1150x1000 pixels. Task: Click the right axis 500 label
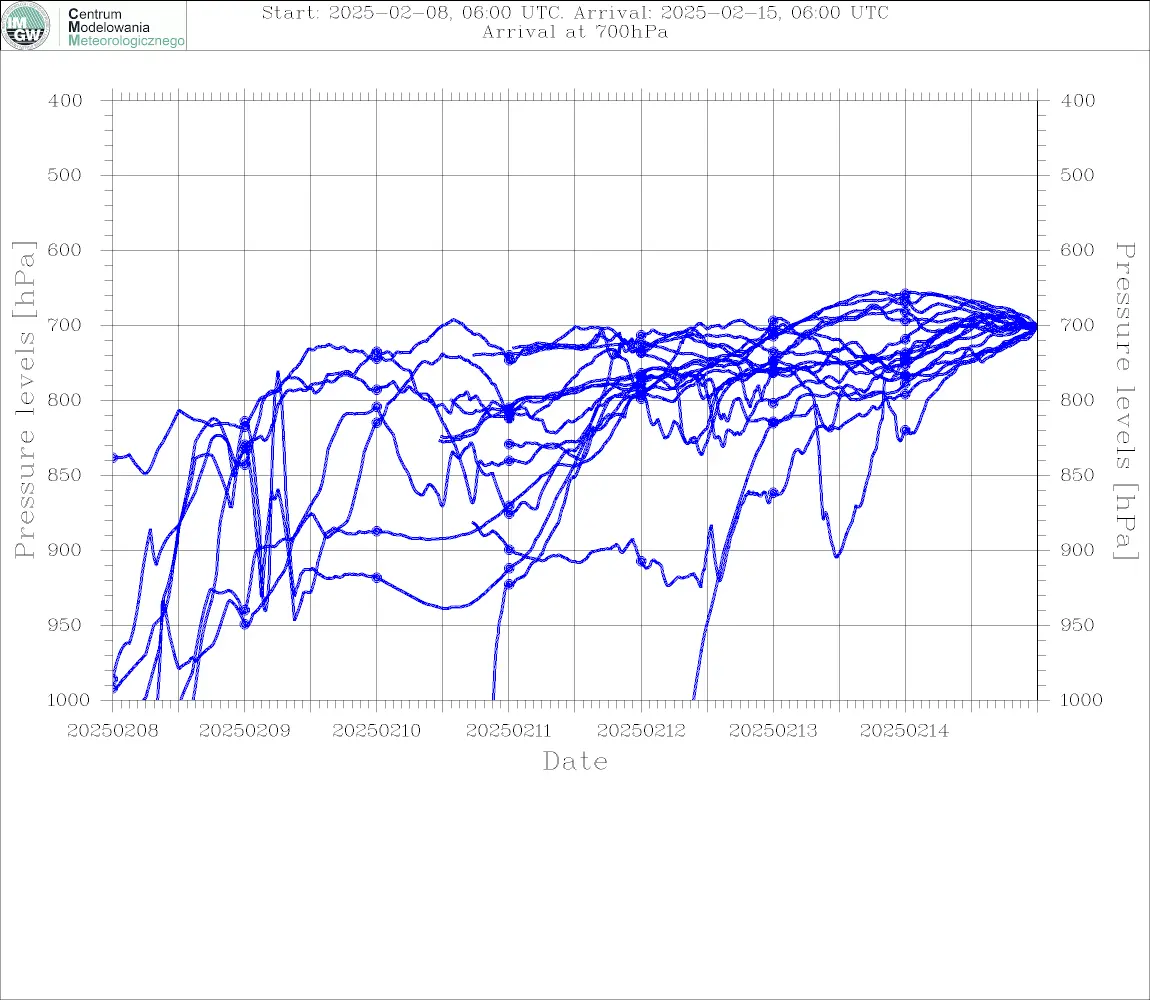pos(1077,175)
